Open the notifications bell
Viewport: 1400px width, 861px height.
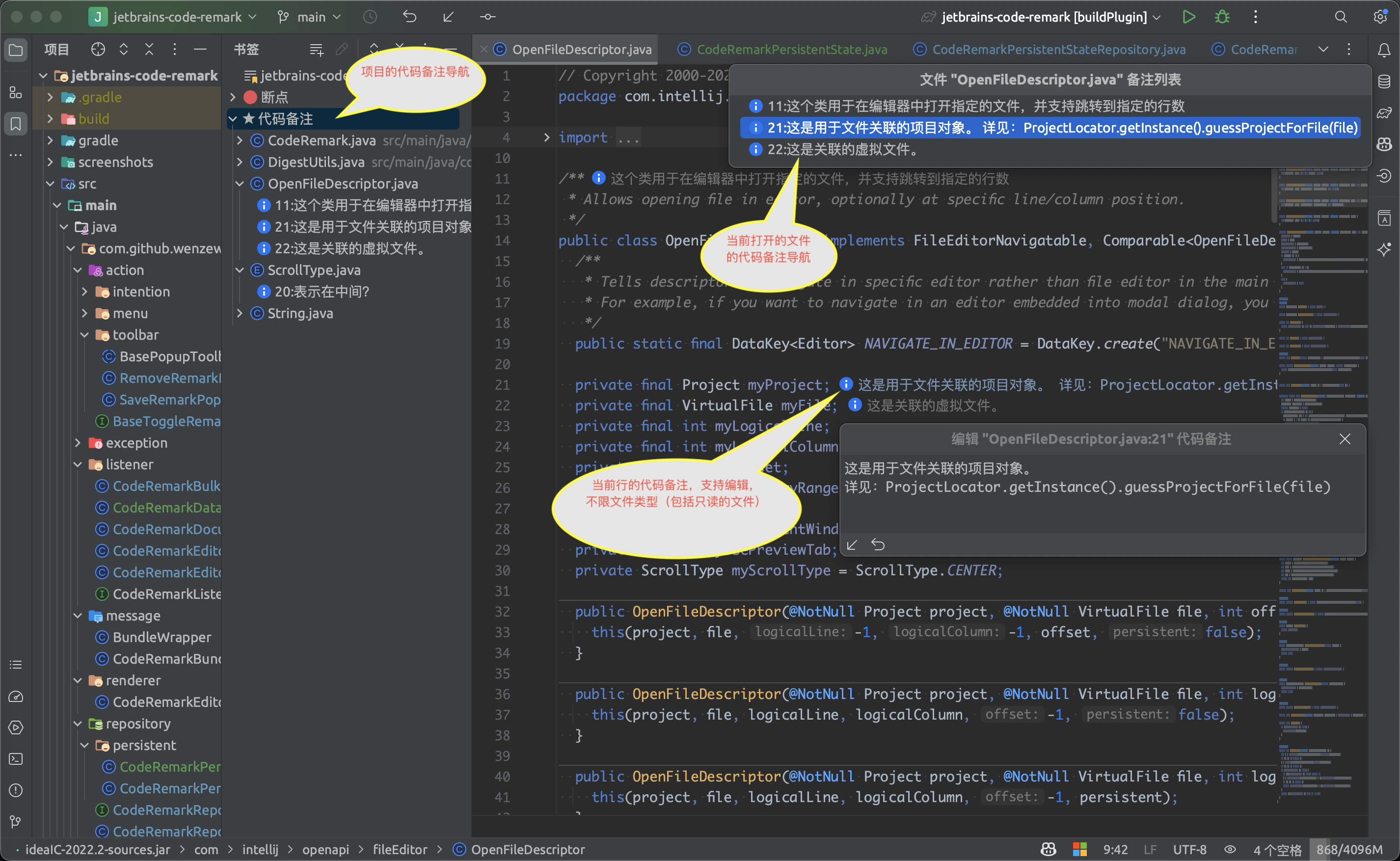[1385, 50]
